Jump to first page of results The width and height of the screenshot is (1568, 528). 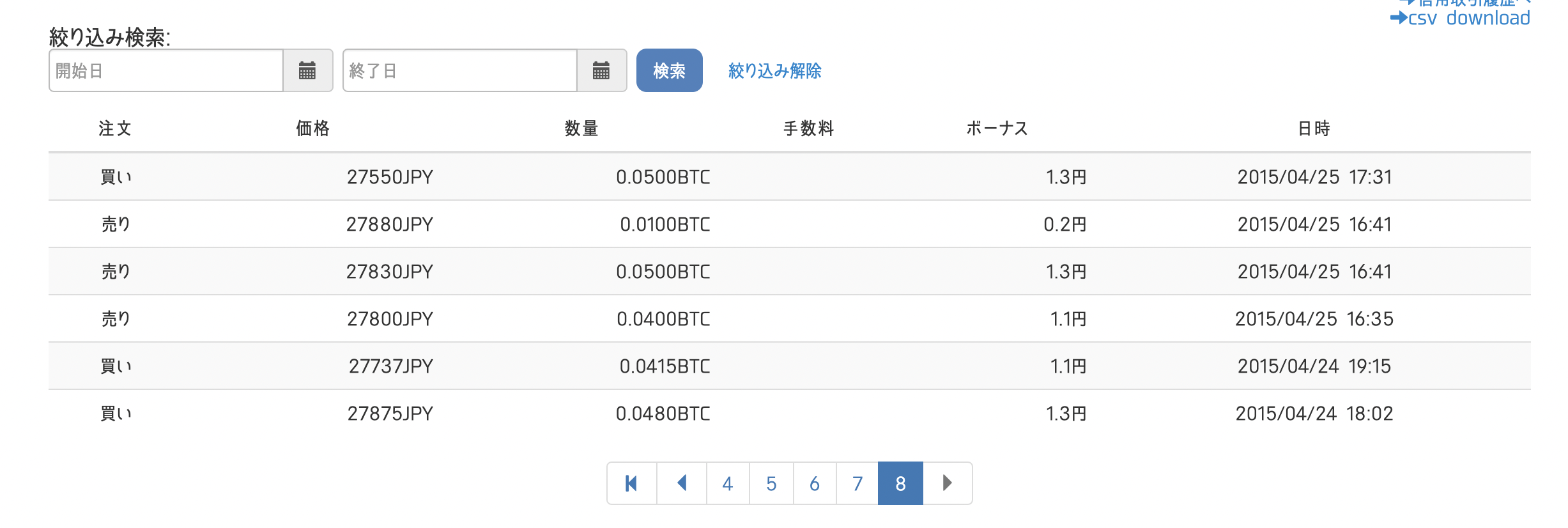632,483
